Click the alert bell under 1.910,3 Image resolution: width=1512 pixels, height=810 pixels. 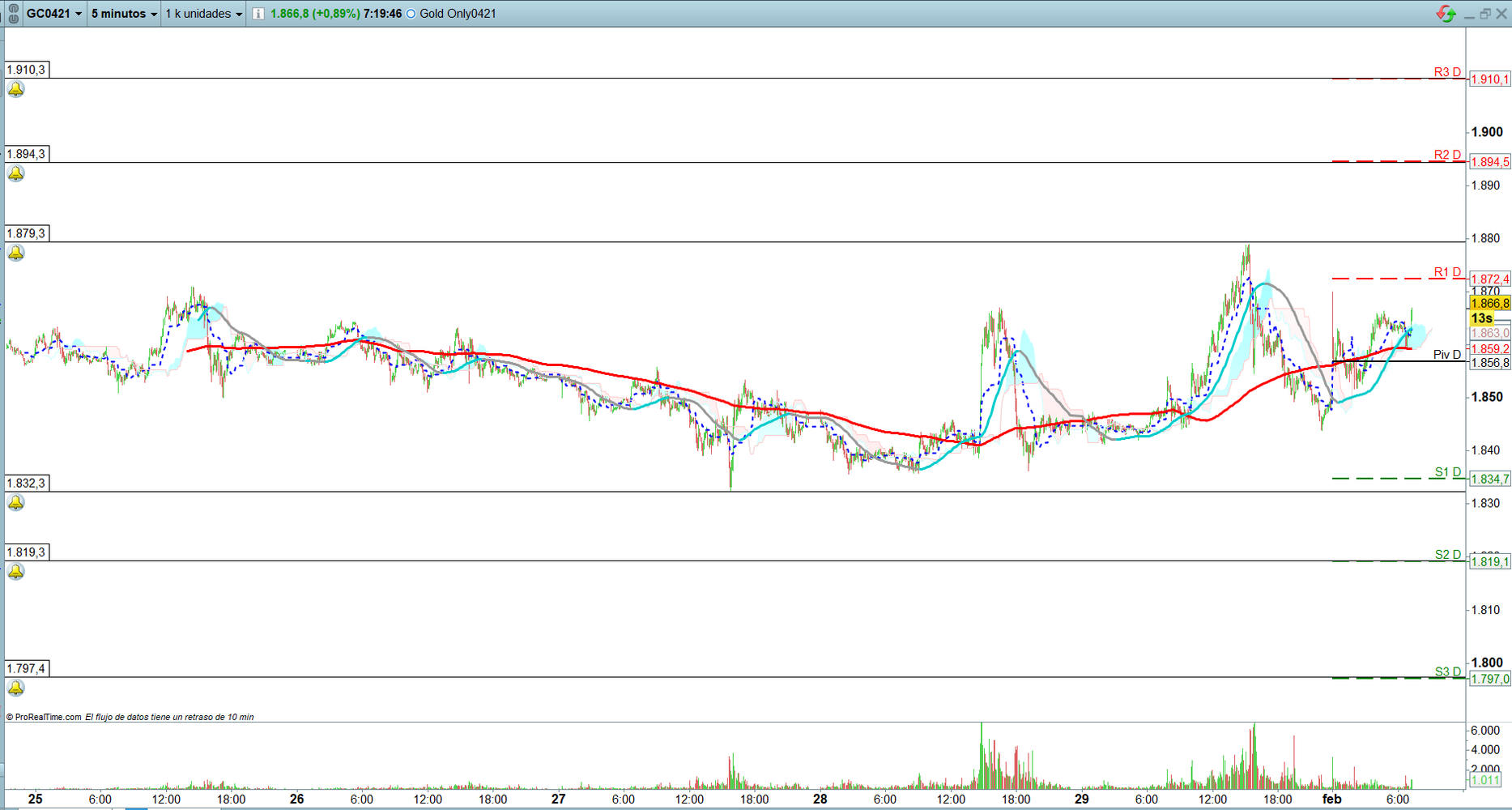click(x=16, y=89)
